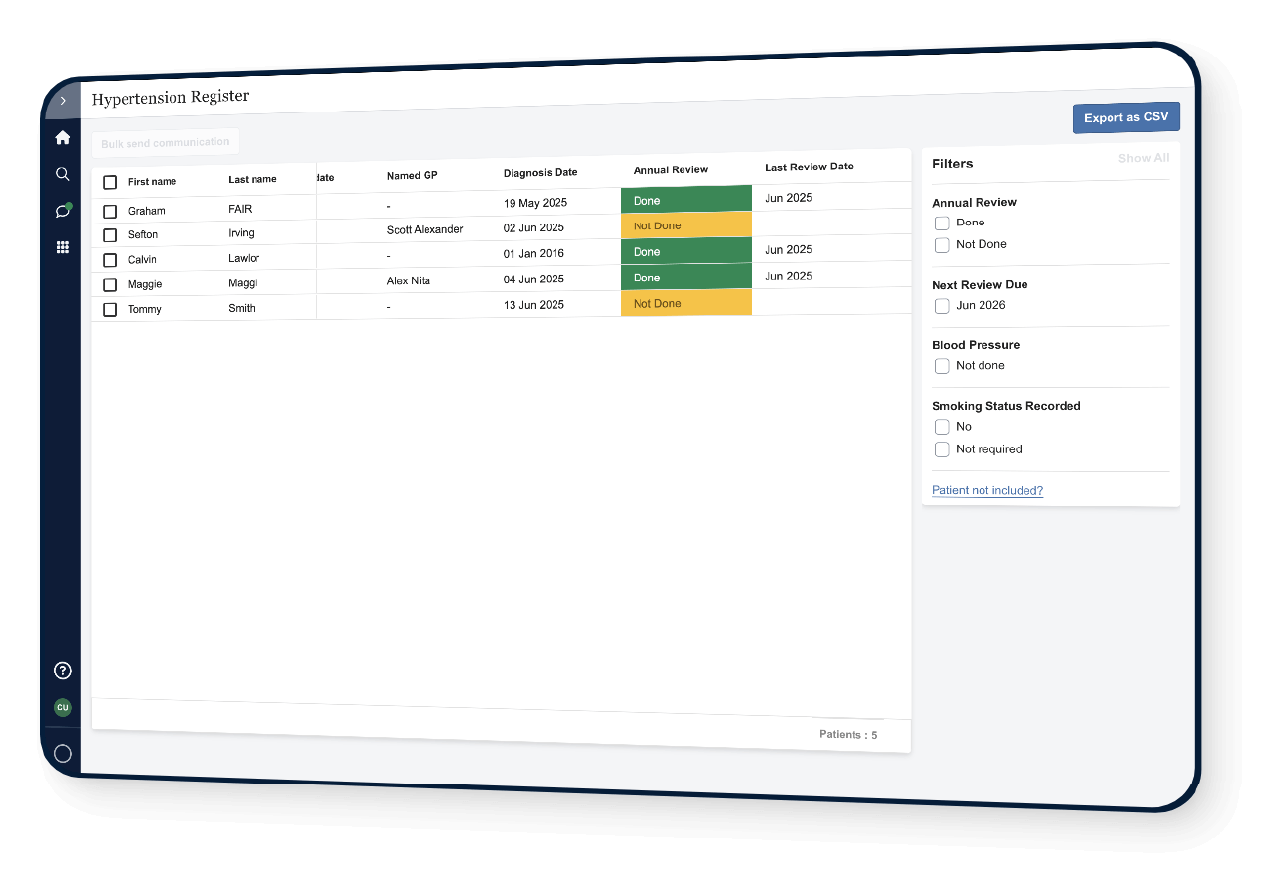Sort by First name column header

pos(152,182)
